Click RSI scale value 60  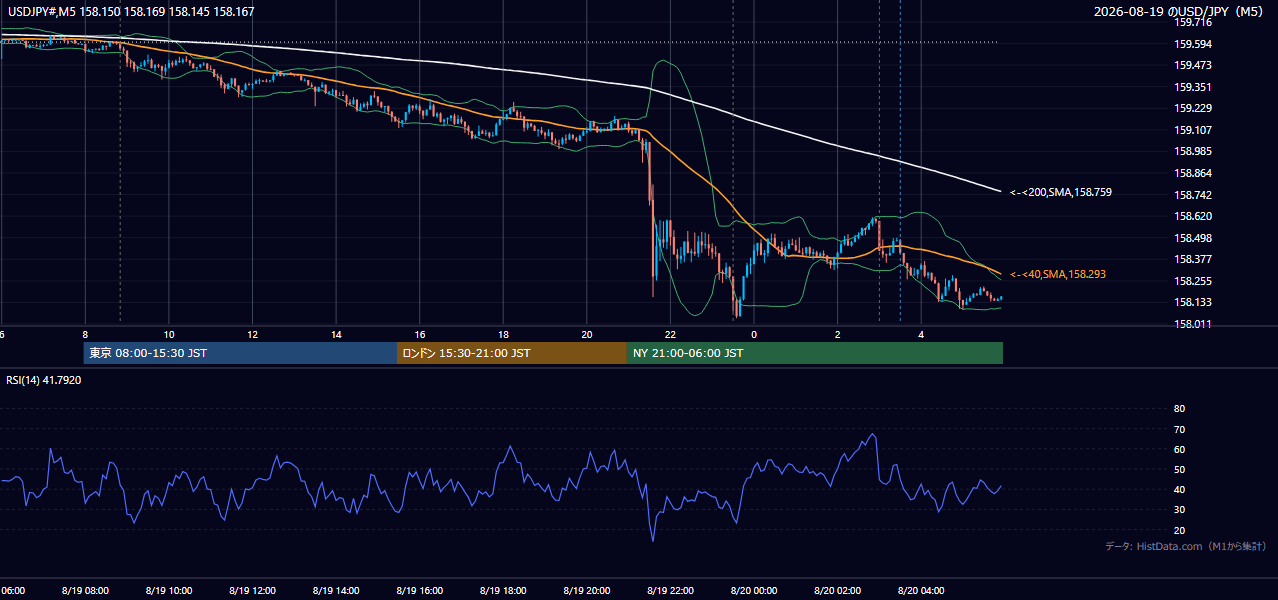pyautogui.click(x=1180, y=449)
